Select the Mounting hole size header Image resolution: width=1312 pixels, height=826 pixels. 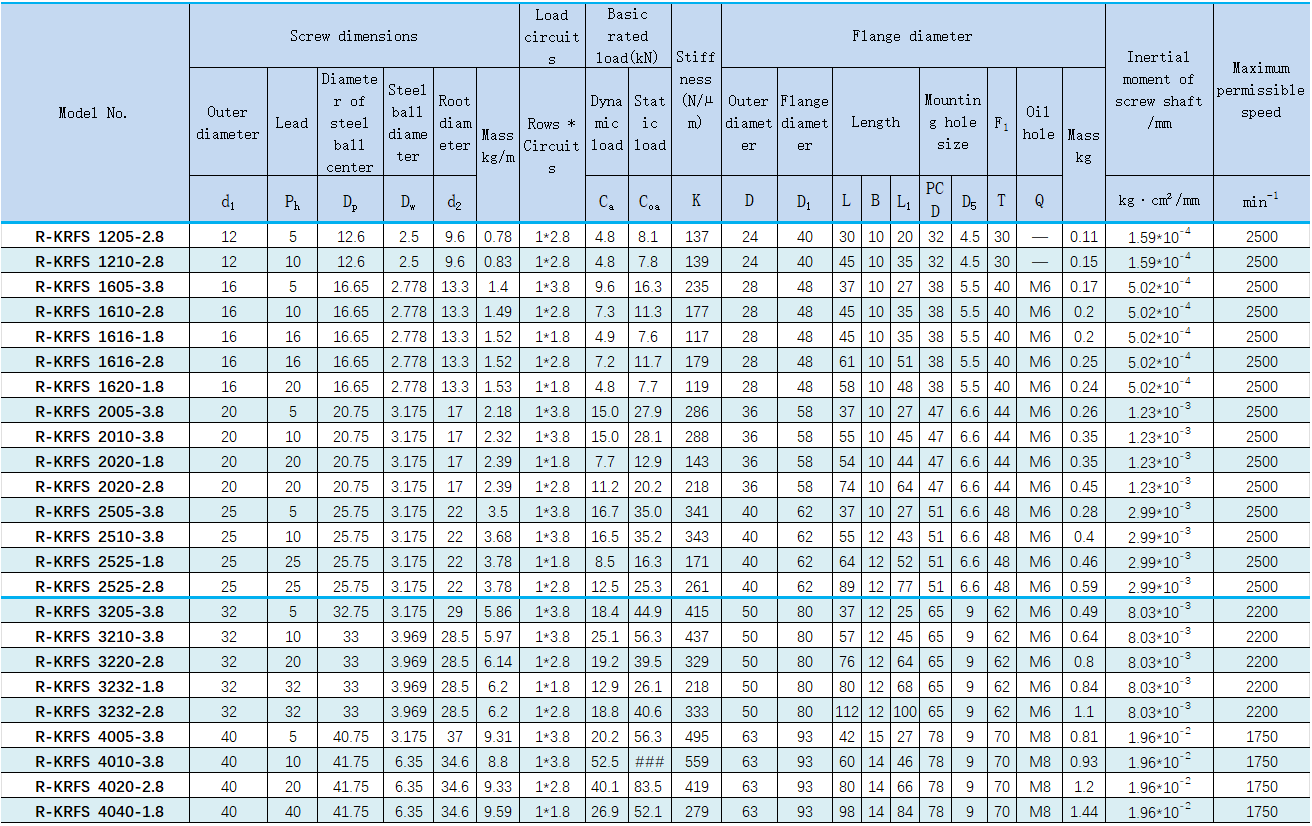pos(953,123)
